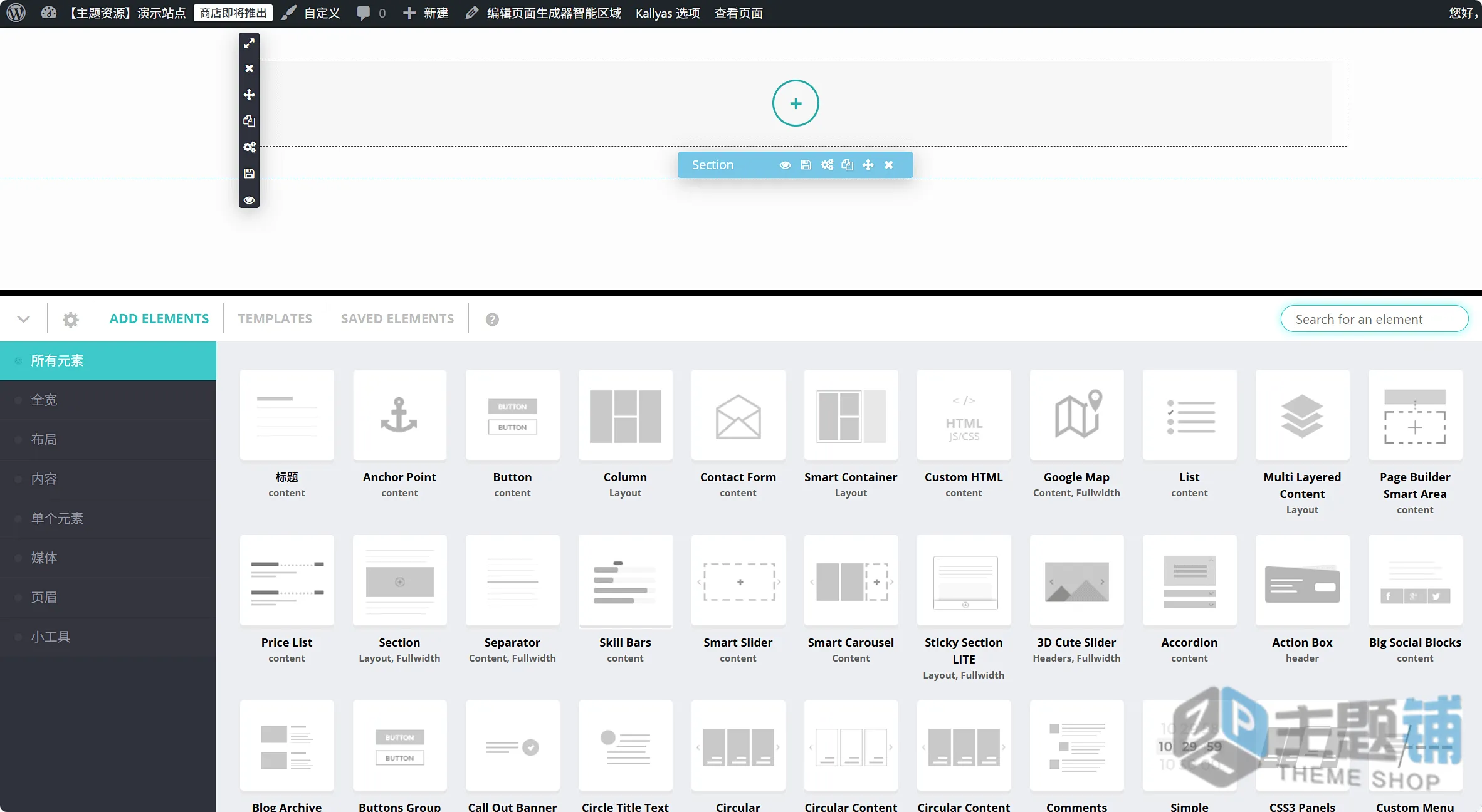Select 媒体 category
1482x812 pixels.
click(x=108, y=558)
